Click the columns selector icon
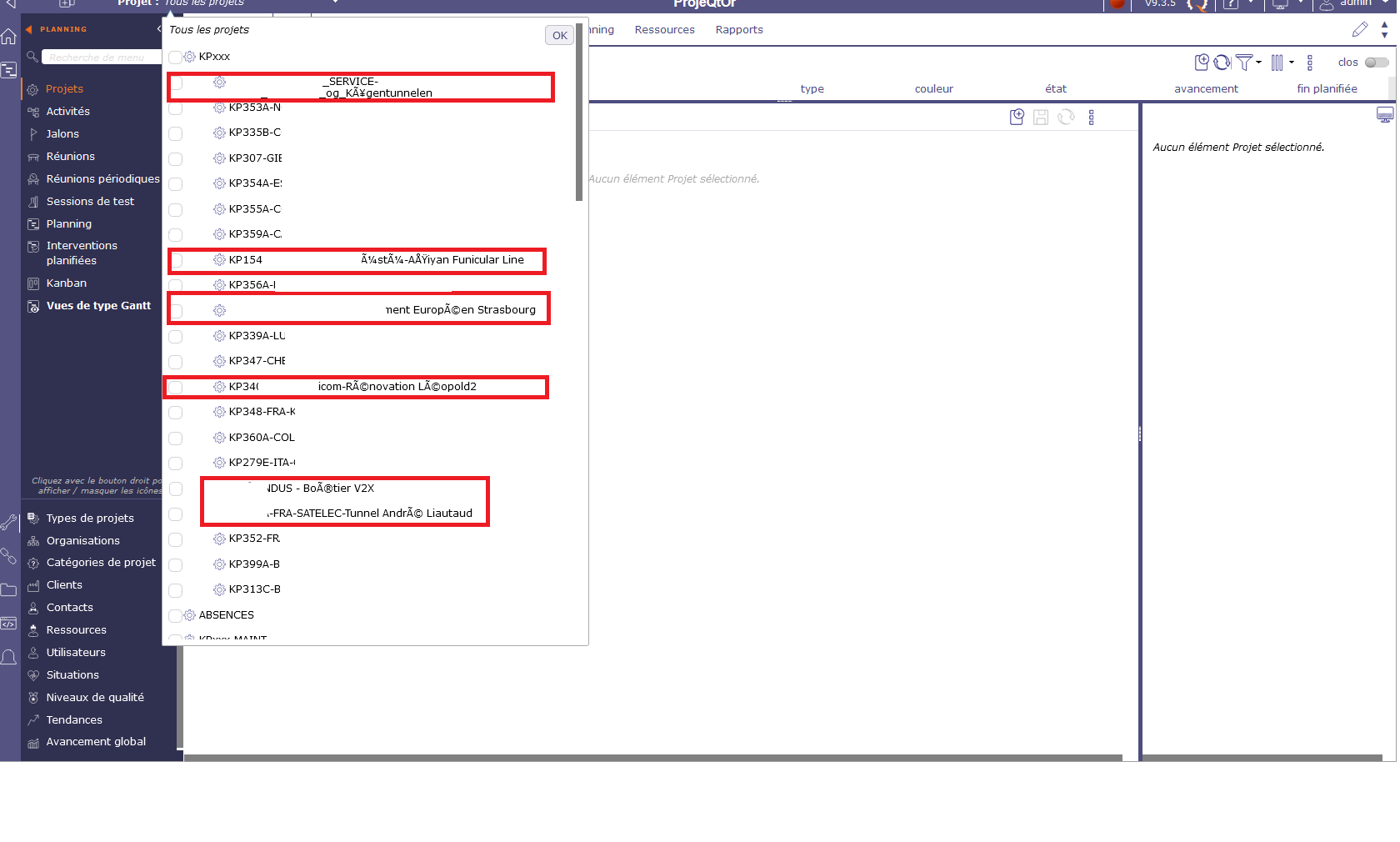This screenshot has width=1400, height=842. coord(1277,63)
